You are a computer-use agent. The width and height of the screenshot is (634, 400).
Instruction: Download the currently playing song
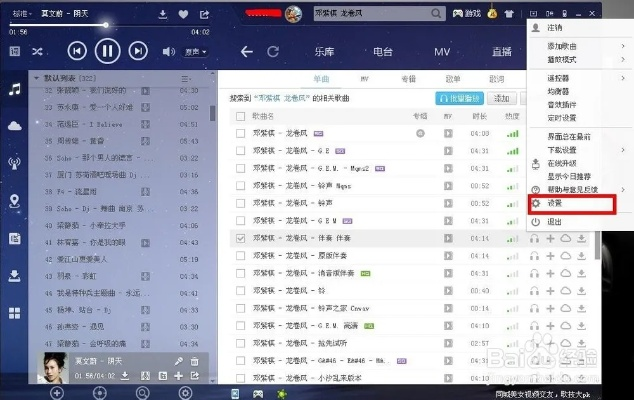click(162, 15)
